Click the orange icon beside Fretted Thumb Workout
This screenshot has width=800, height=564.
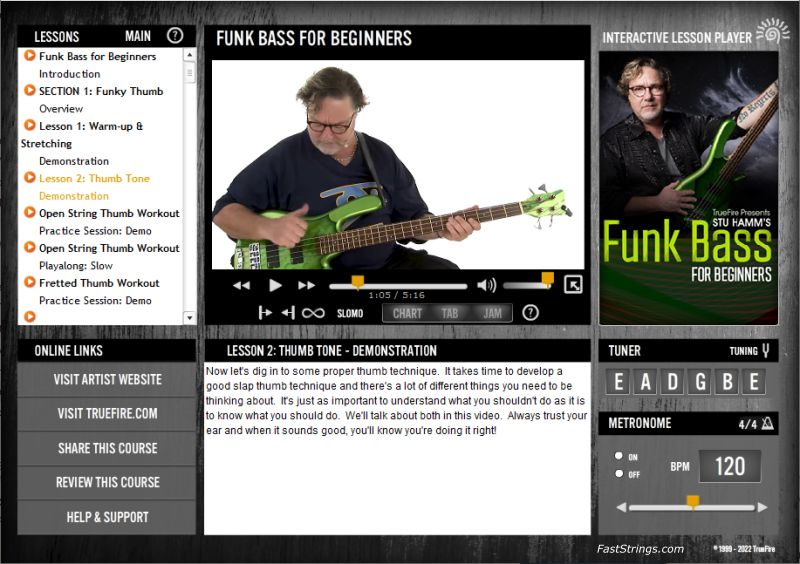(x=30, y=282)
